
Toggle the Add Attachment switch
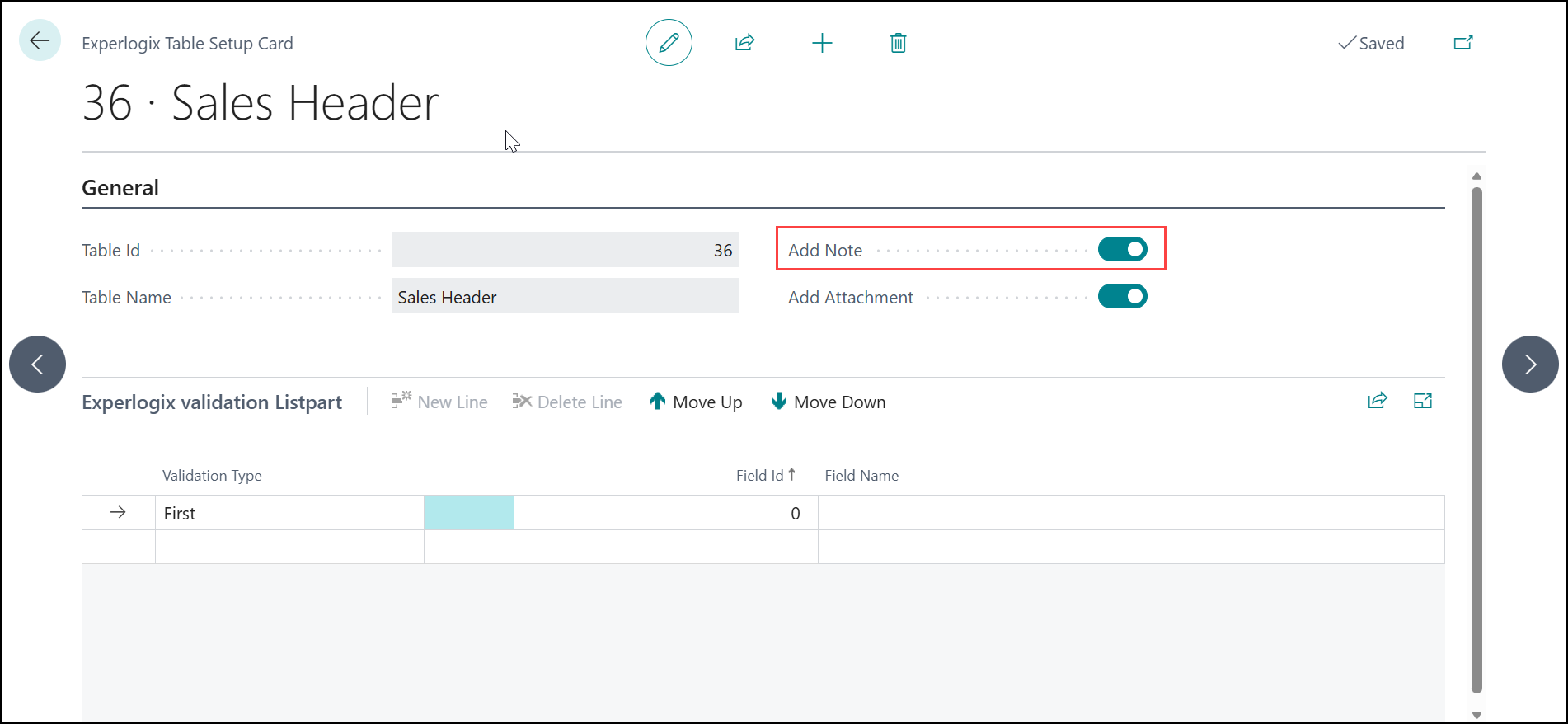pyautogui.click(x=1122, y=296)
